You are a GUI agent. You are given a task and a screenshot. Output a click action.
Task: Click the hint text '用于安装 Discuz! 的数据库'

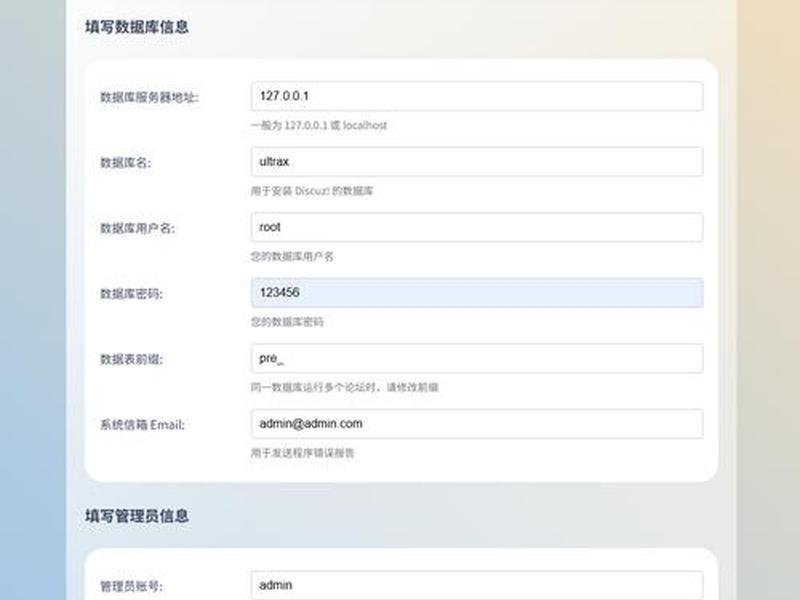pyautogui.click(x=312, y=191)
